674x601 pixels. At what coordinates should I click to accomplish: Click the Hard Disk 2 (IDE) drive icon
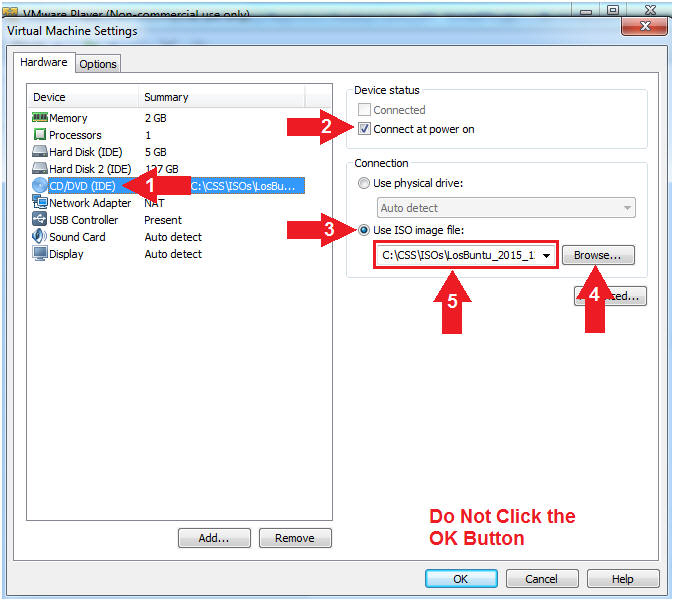point(40,168)
